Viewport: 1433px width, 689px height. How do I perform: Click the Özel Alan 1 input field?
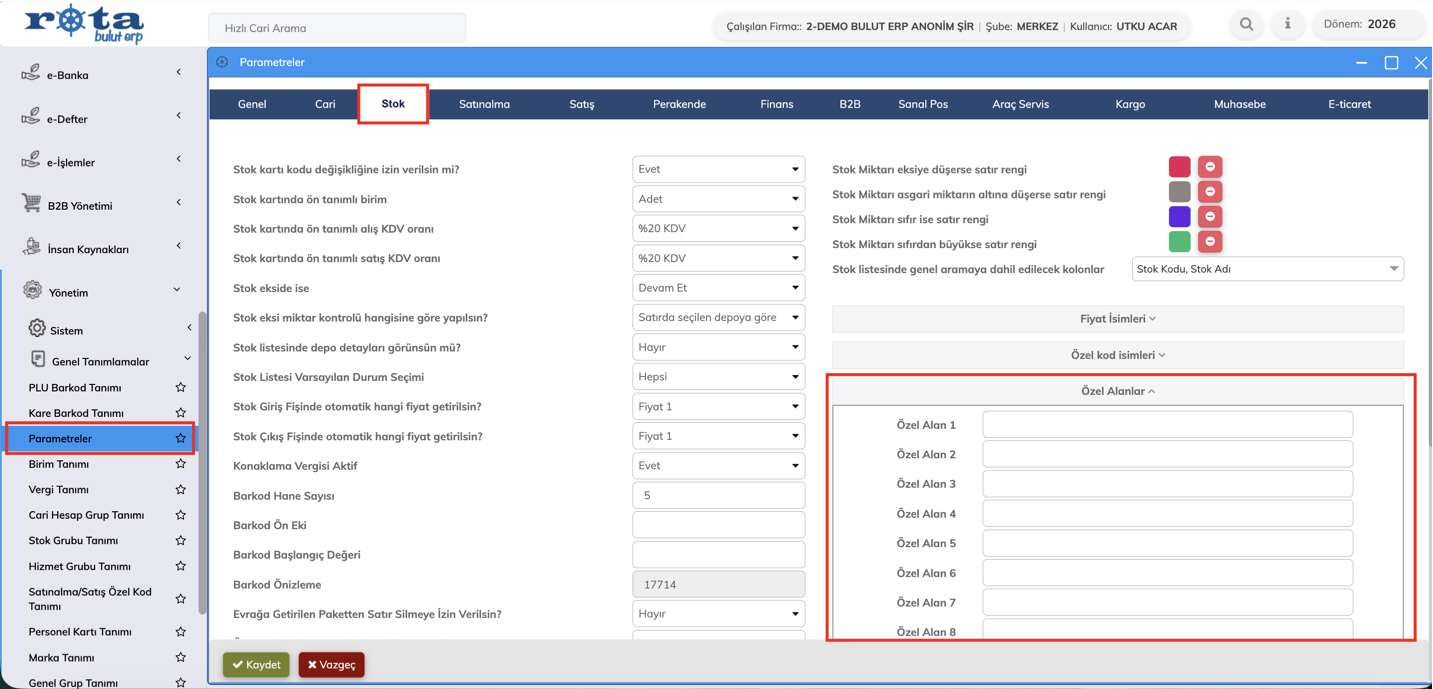1167,425
